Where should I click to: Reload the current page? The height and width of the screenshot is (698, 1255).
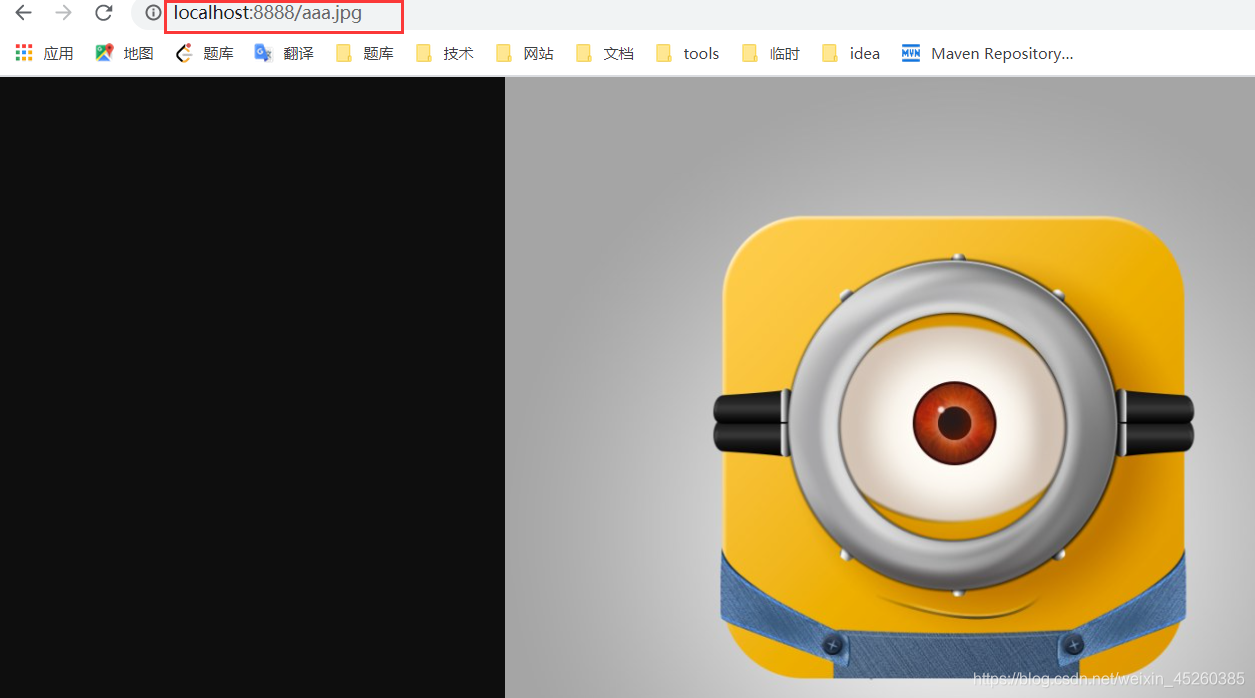(x=104, y=13)
